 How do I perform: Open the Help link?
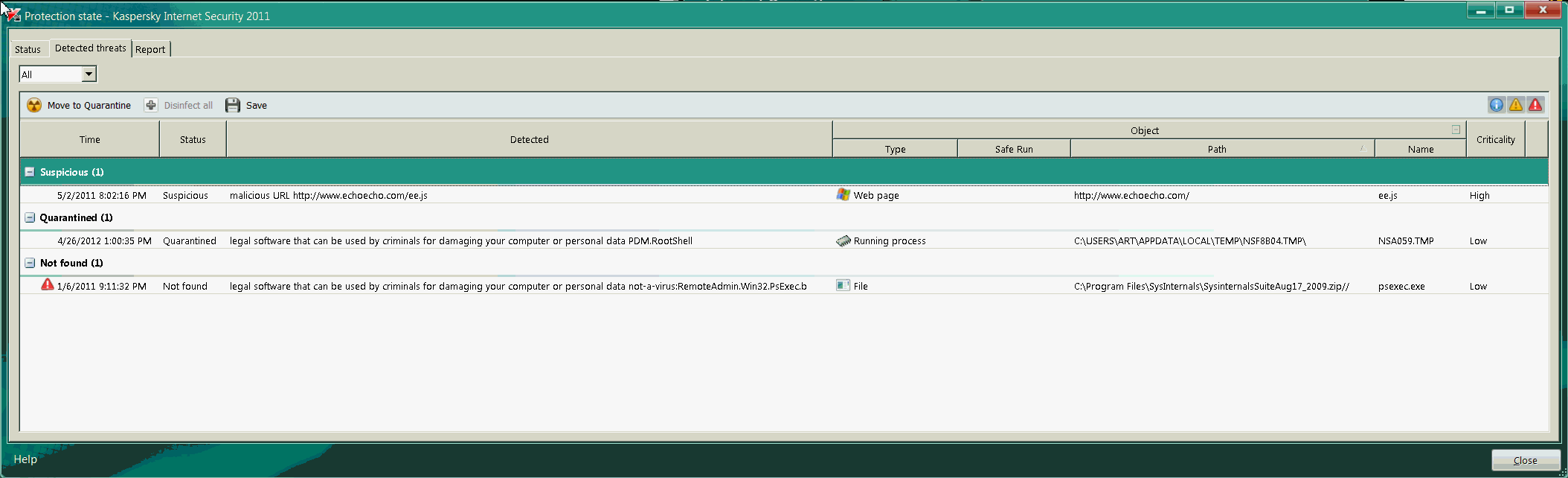(25, 459)
